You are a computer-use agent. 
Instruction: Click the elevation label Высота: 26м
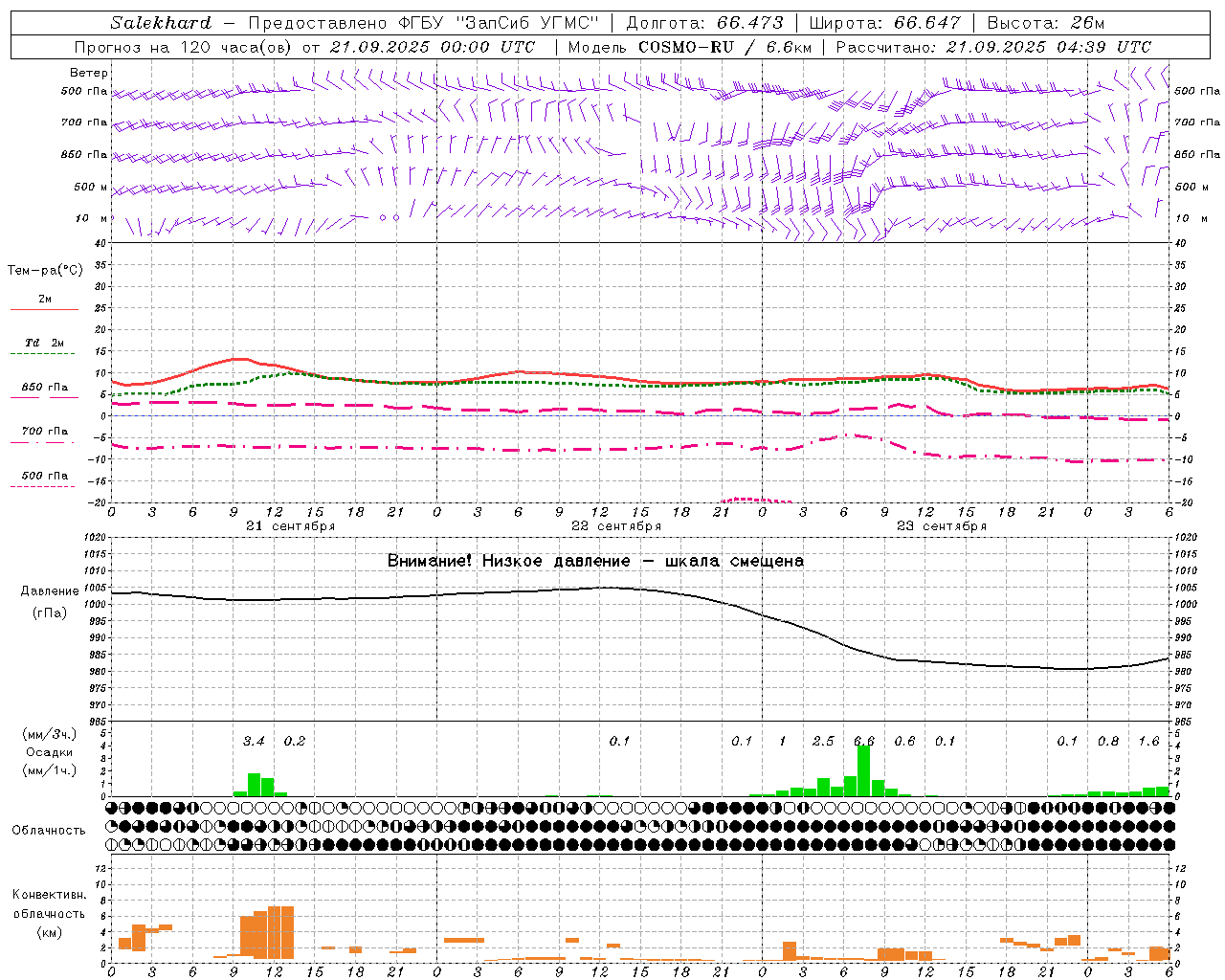point(1045,23)
